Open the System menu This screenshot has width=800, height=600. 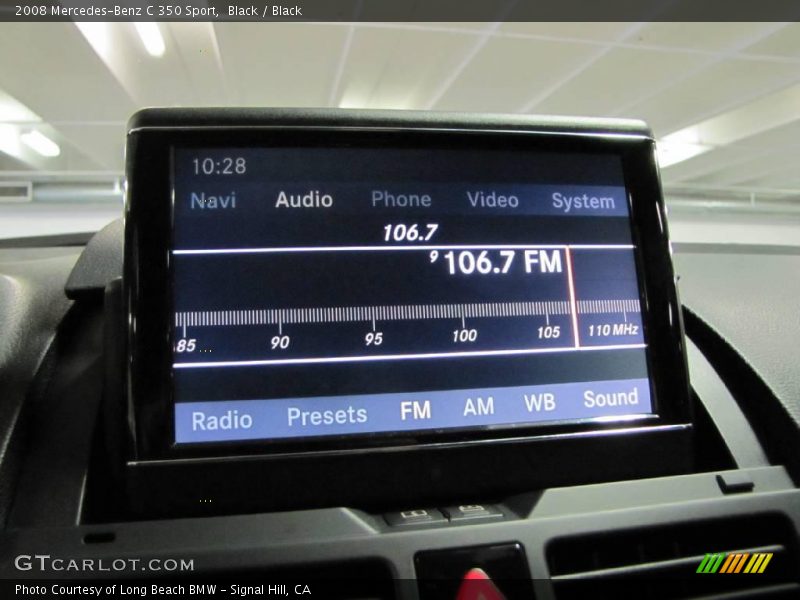click(x=583, y=201)
